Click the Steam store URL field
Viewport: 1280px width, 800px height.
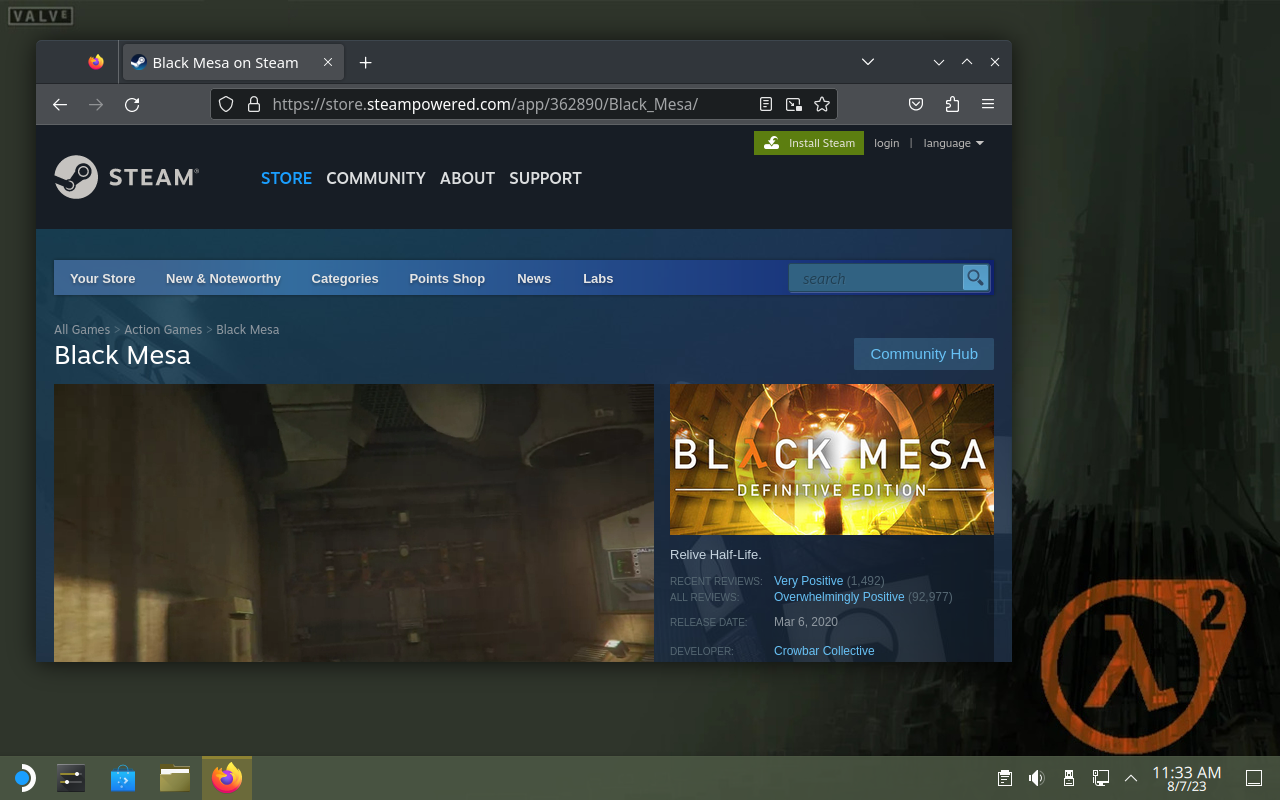click(x=485, y=104)
